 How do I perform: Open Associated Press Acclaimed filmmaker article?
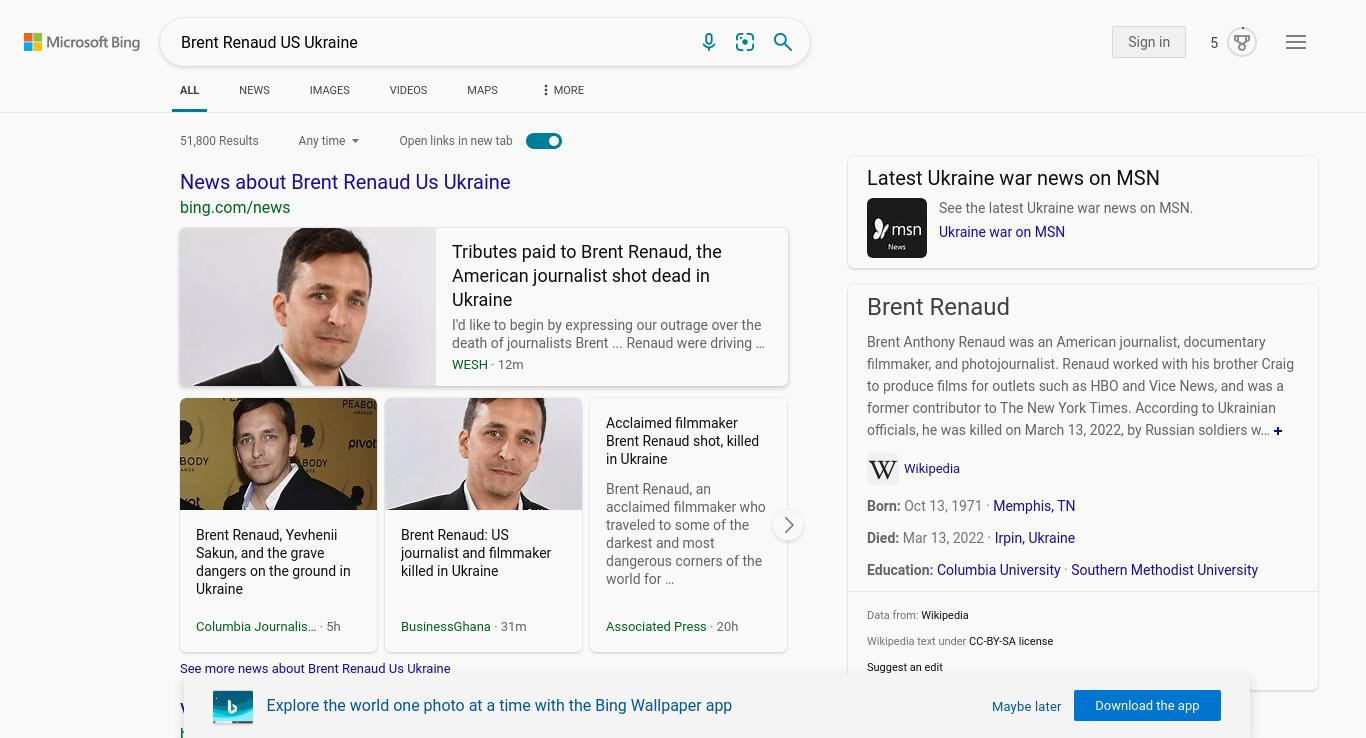coord(682,441)
